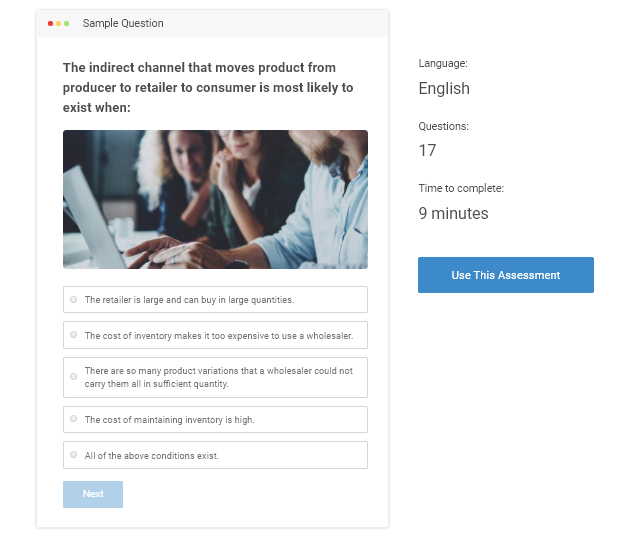Choose radio for 'too expensive to use a wholesaler'
This screenshot has width=637, height=540.
74,335
